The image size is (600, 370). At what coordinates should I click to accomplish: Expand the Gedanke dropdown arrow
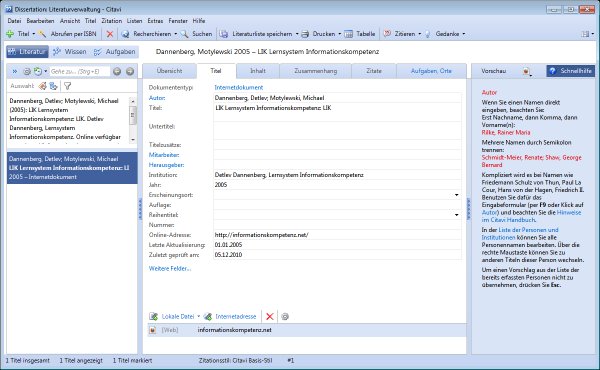pyautogui.click(x=464, y=34)
